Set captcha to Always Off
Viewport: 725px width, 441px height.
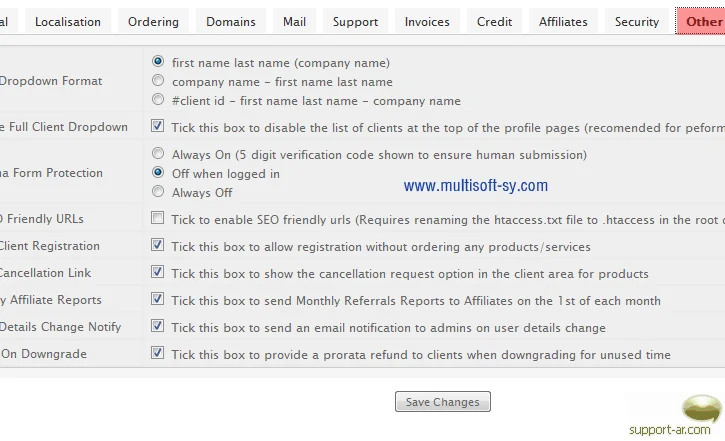(158, 192)
